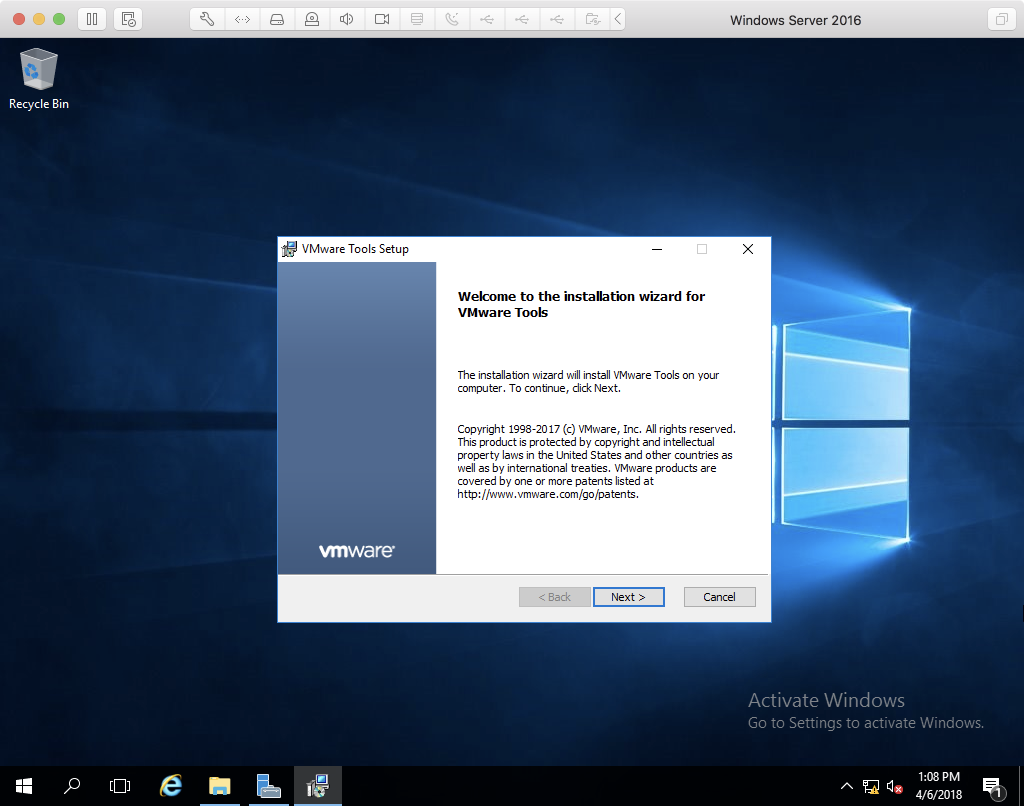Cancel the VMware Tools installation
The image size is (1024, 806).
719,597
